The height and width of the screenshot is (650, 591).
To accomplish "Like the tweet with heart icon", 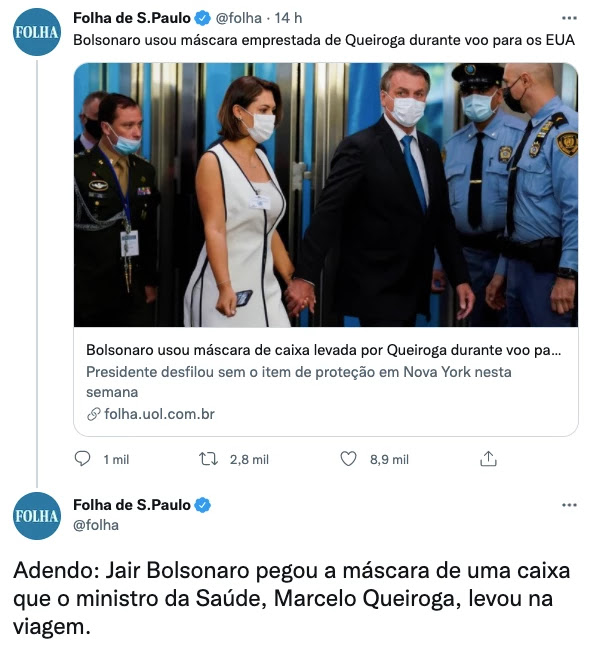I will pyautogui.click(x=348, y=459).
